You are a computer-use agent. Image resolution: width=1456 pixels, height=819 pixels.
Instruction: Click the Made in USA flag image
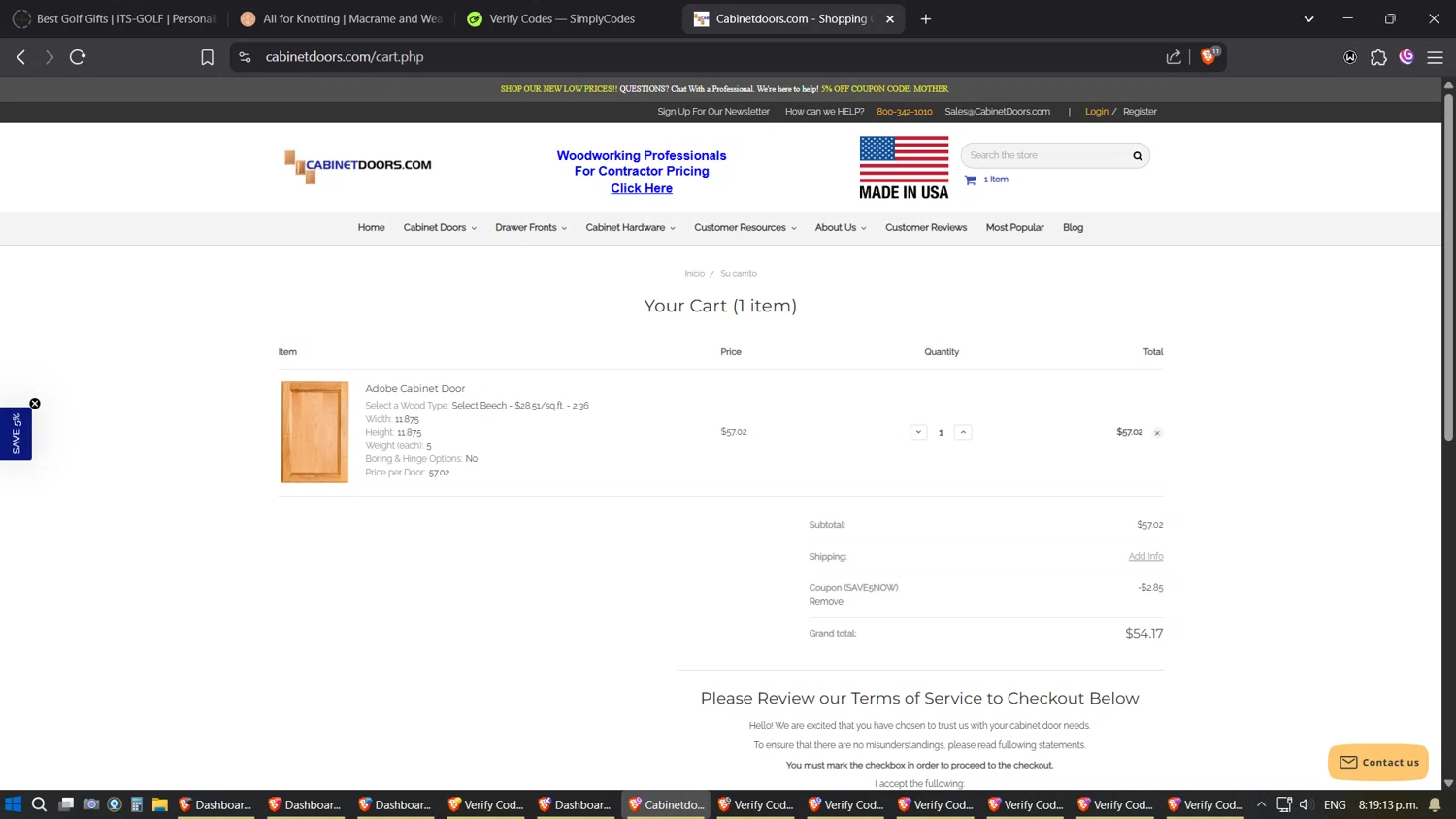904,168
